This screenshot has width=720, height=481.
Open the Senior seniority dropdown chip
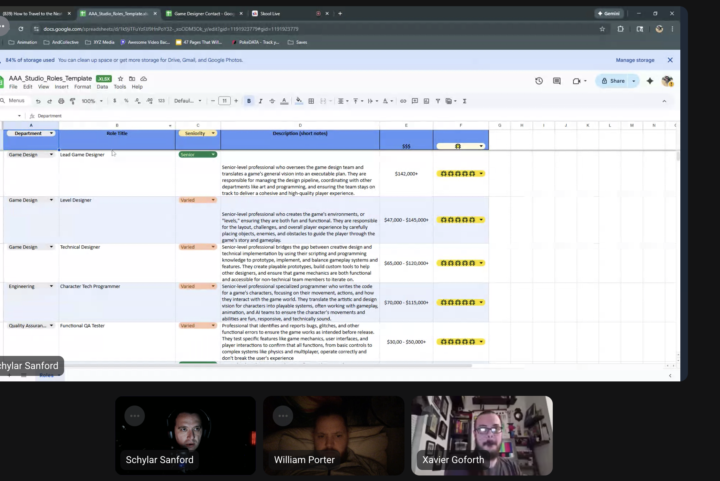click(x=197, y=155)
